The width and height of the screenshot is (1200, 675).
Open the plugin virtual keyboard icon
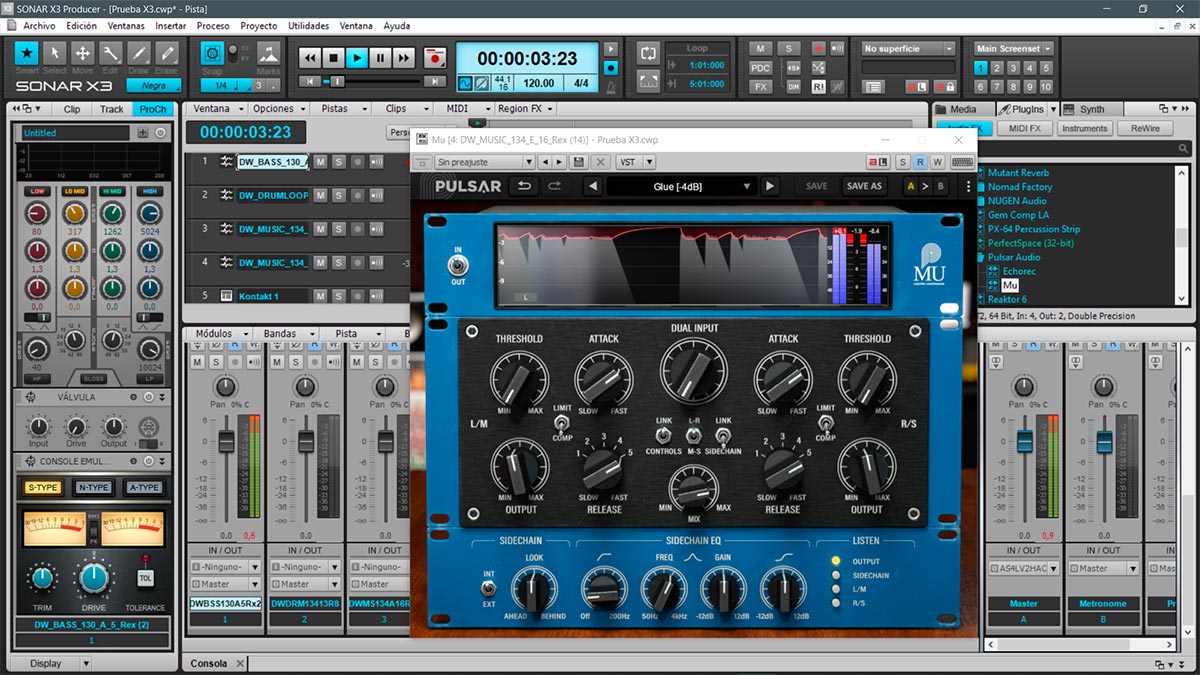tap(963, 162)
